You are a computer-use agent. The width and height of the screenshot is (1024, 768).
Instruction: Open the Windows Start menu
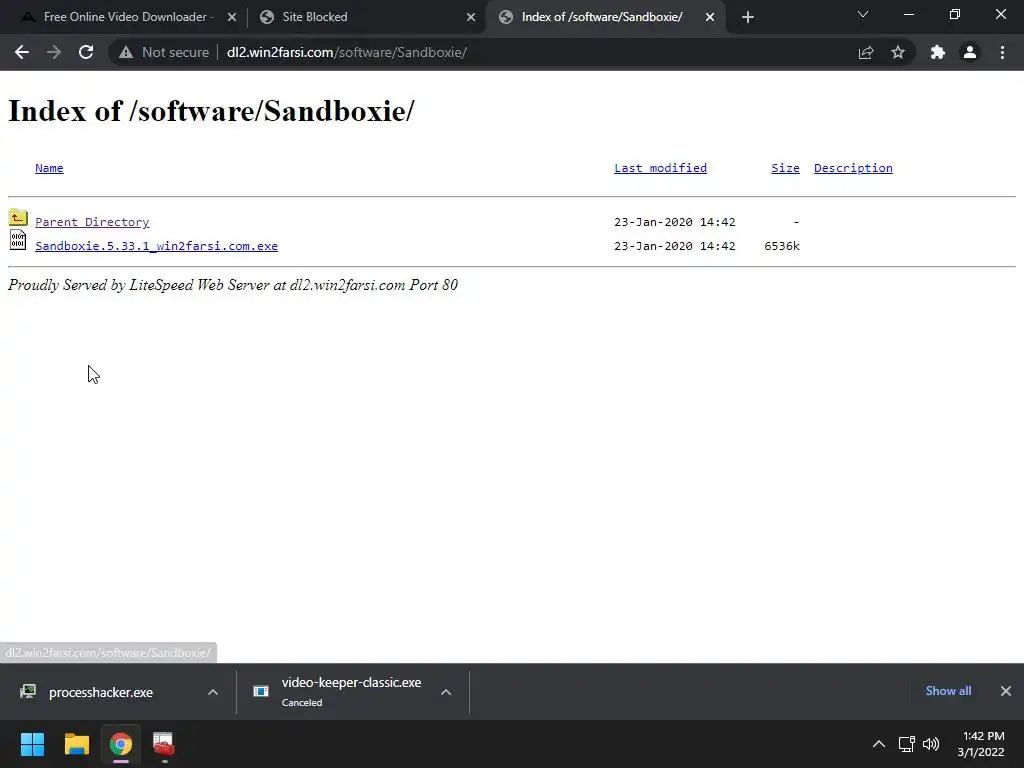tap(32, 744)
